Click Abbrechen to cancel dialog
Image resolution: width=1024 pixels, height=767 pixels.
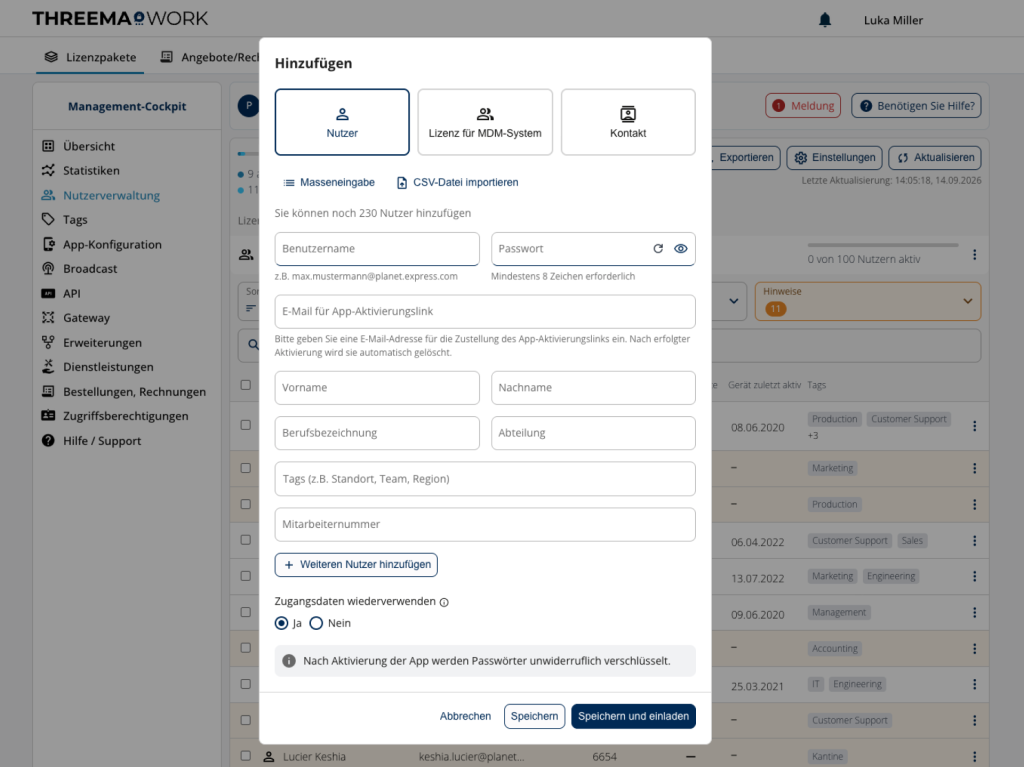pos(465,716)
